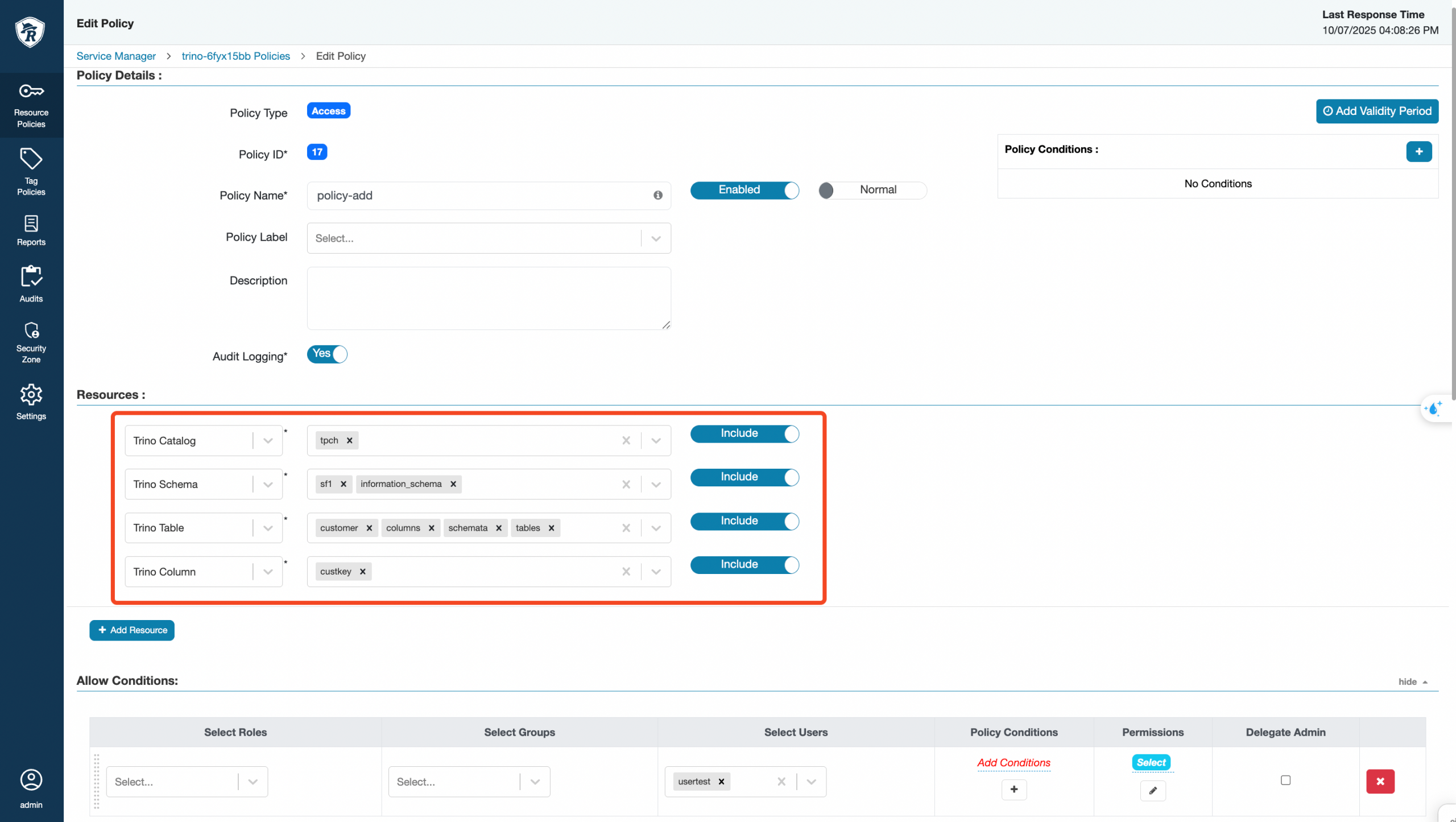Image resolution: width=1456 pixels, height=822 pixels.
Task: Click the Policy Name info icon
Action: tap(657, 195)
